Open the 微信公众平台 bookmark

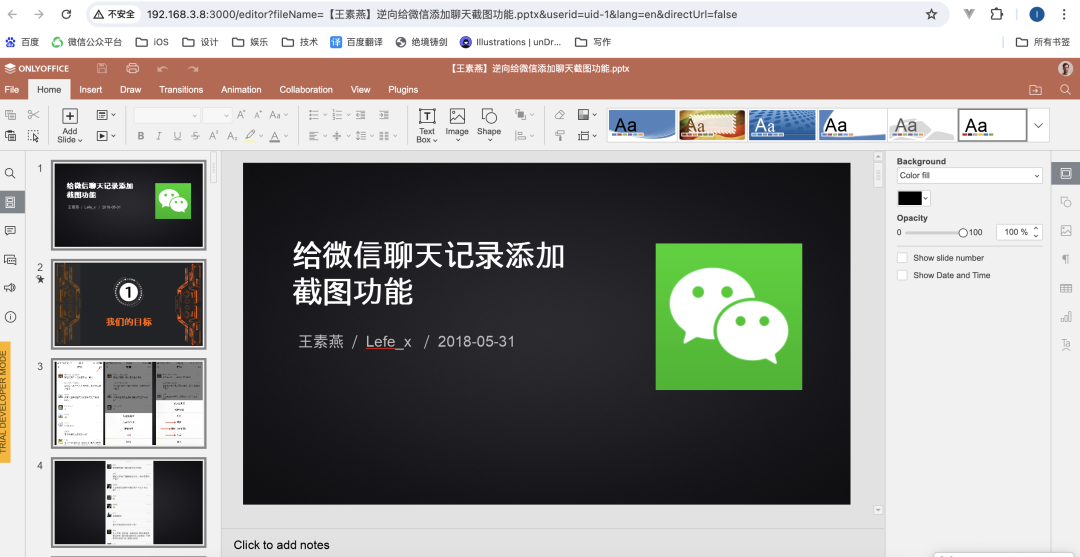(x=87, y=42)
